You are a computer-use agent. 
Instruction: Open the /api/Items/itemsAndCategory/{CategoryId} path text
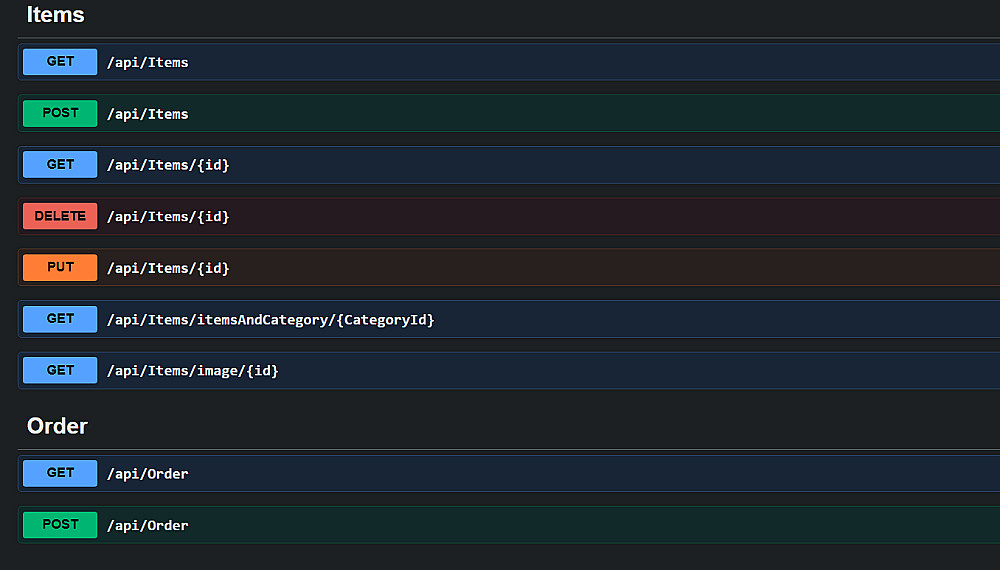pyautogui.click(x=271, y=320)
